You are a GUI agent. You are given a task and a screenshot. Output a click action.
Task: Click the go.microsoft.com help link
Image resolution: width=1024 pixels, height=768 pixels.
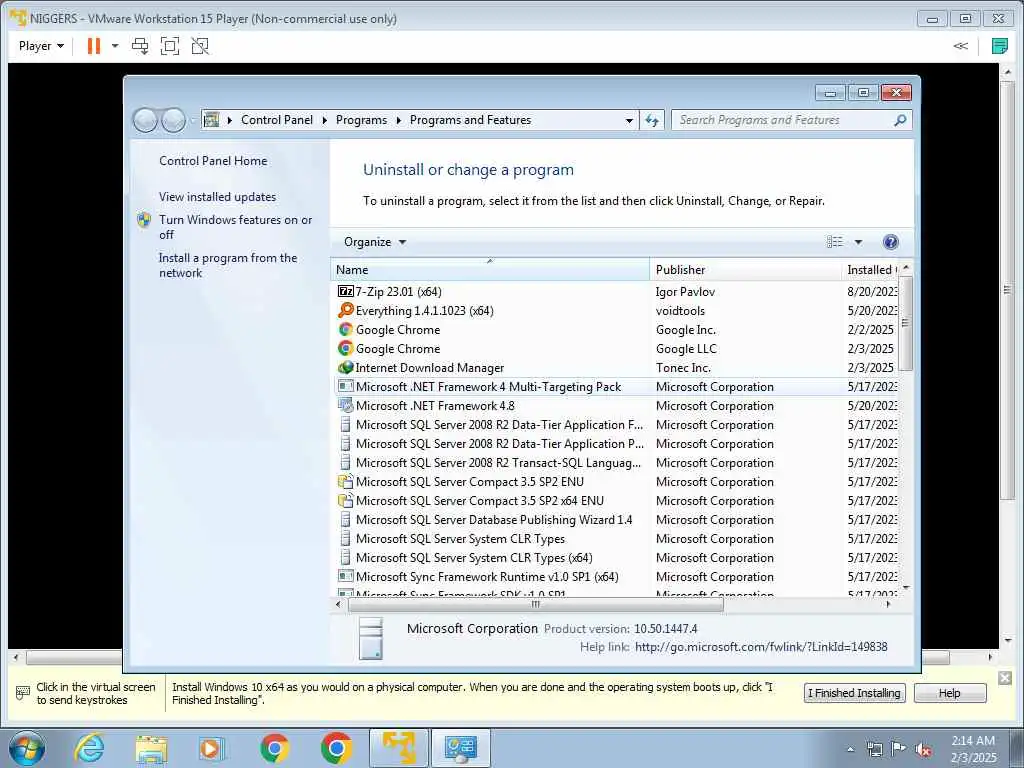point(761,647)
